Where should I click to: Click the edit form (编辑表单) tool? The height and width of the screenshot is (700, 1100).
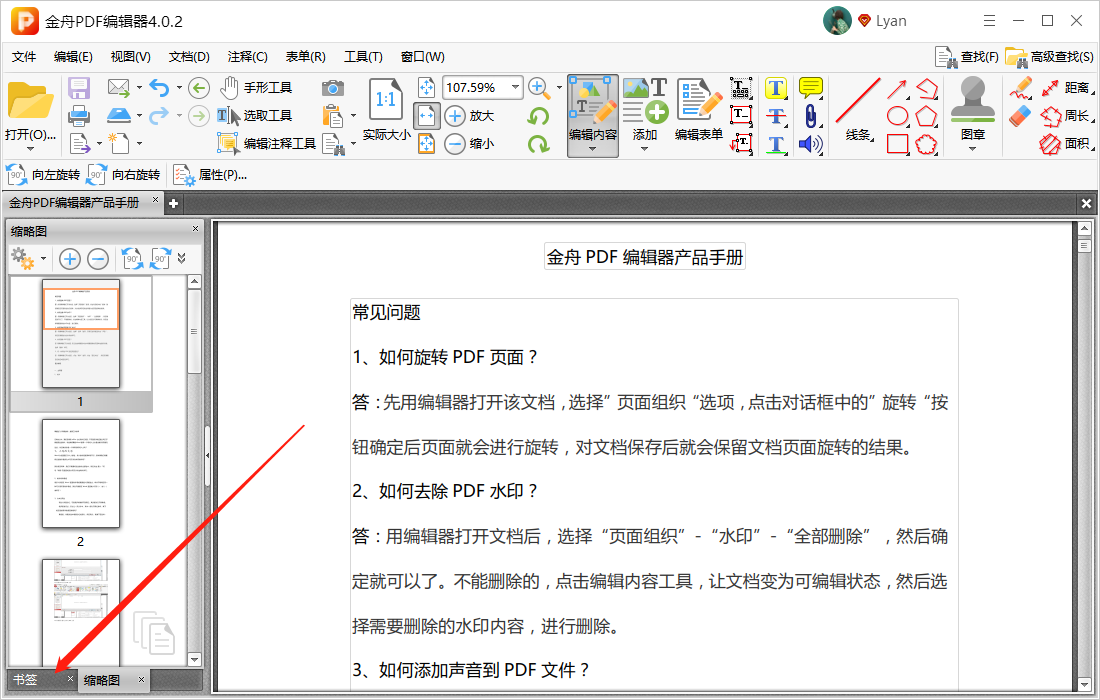(x=699, y=111)
